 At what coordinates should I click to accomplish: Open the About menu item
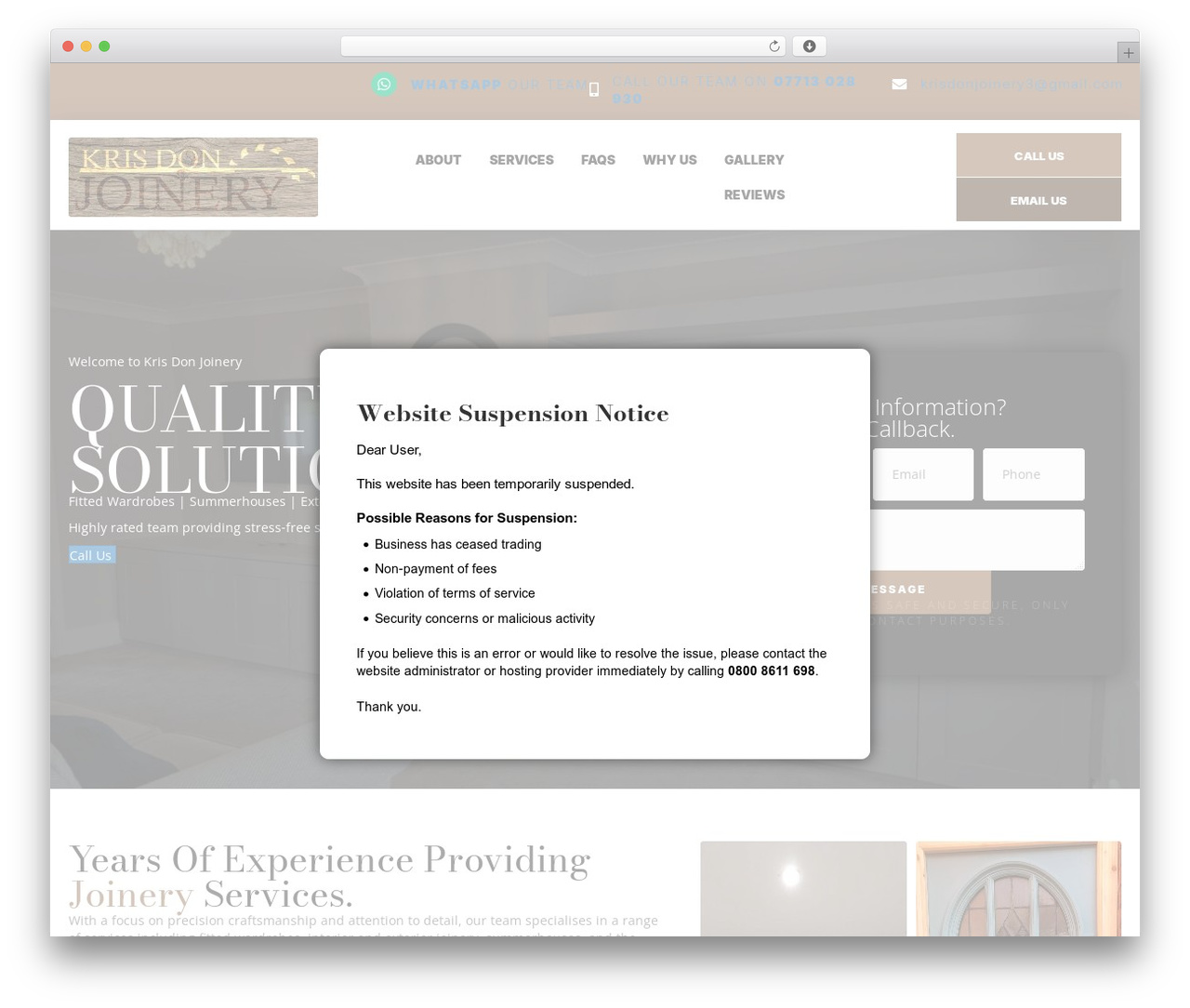click(438, 160)
